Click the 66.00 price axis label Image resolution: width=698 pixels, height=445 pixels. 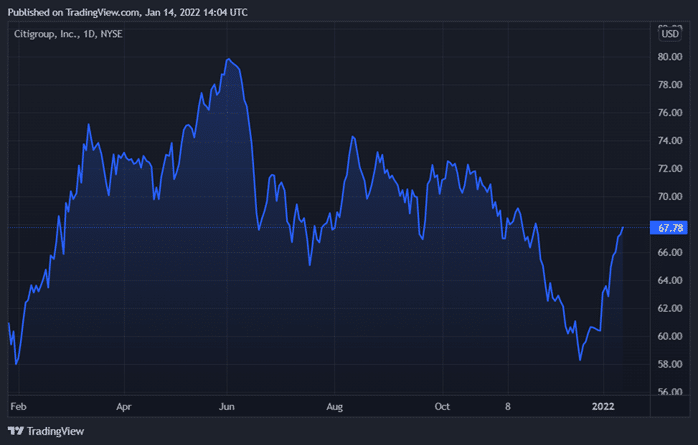pos(670,252)
